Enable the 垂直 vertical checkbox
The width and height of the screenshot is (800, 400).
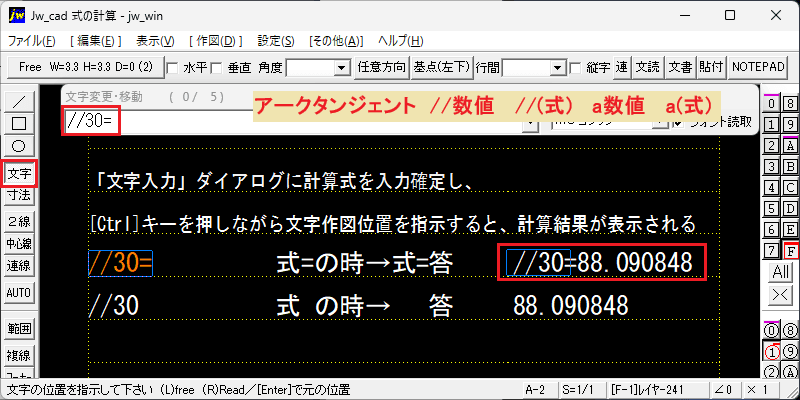click(x=216, y=67)
